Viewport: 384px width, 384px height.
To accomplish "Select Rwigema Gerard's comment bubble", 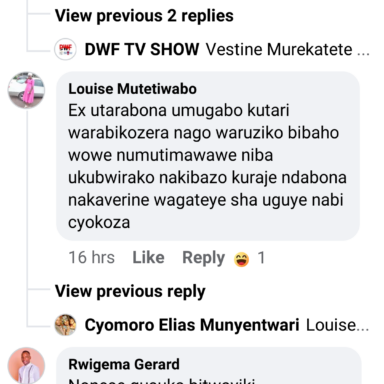I will 209,366.
